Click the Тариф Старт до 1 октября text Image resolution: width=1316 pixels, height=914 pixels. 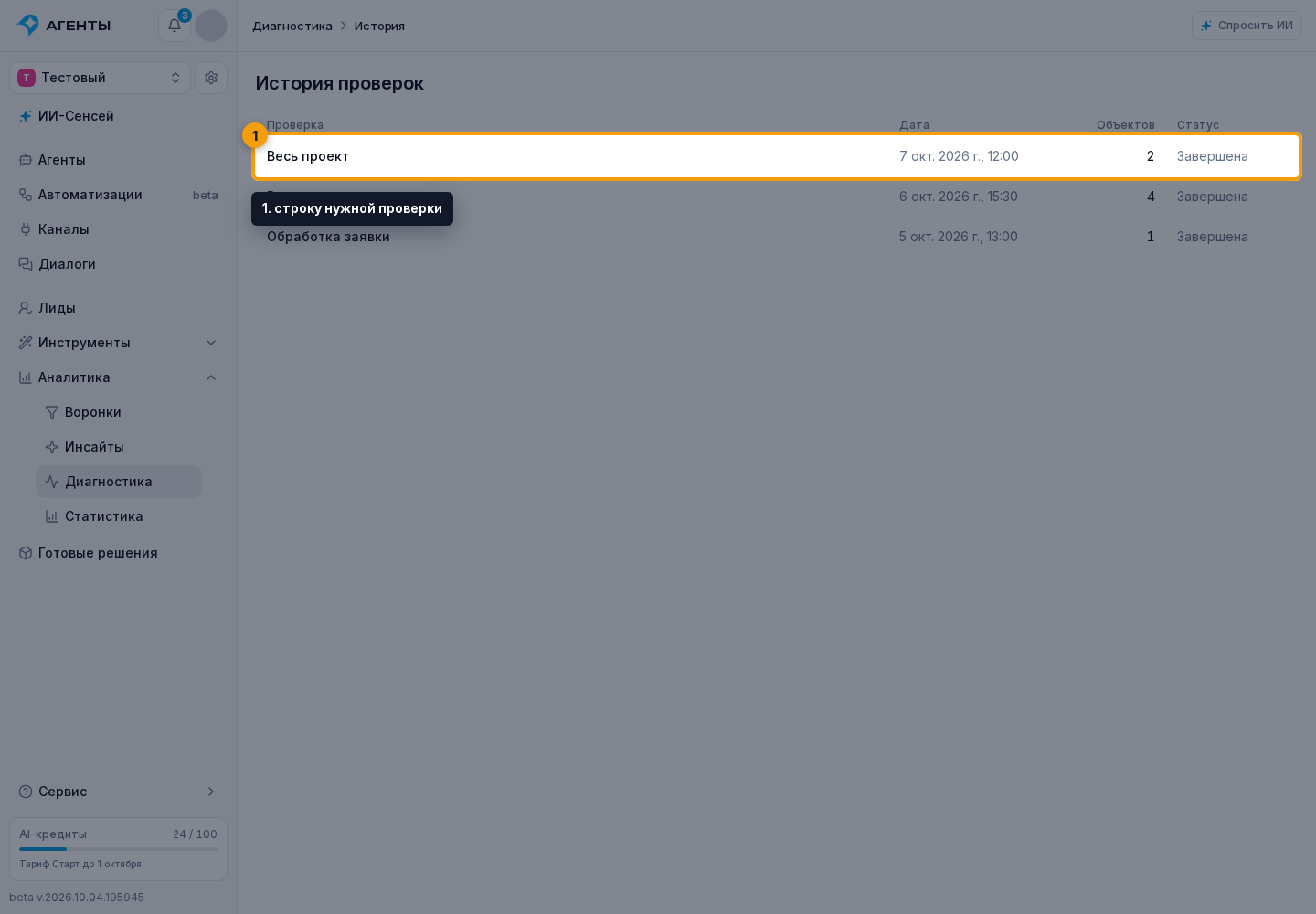tap(80, 864)
